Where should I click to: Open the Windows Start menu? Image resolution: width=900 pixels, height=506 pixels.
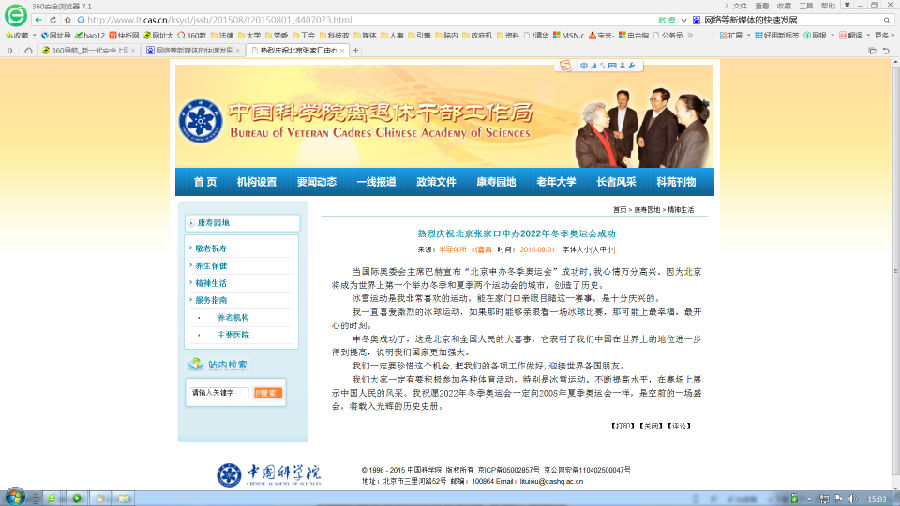(x=15, y=496)
